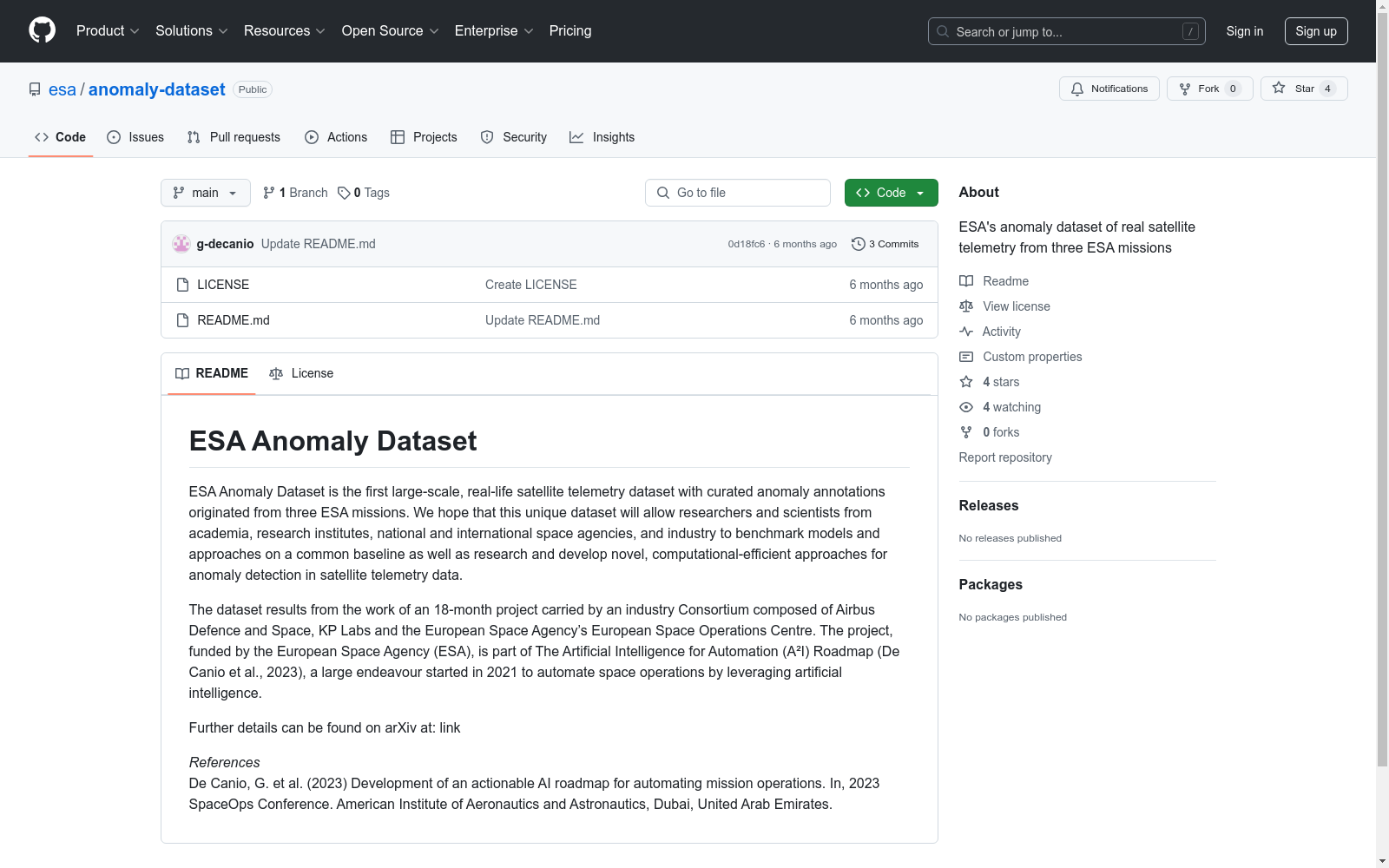Viewport: 1389px width, 868px height.
Task: Click the fork icon beside 0 forks
Action: pyautogui.click(x=966, y=432)
